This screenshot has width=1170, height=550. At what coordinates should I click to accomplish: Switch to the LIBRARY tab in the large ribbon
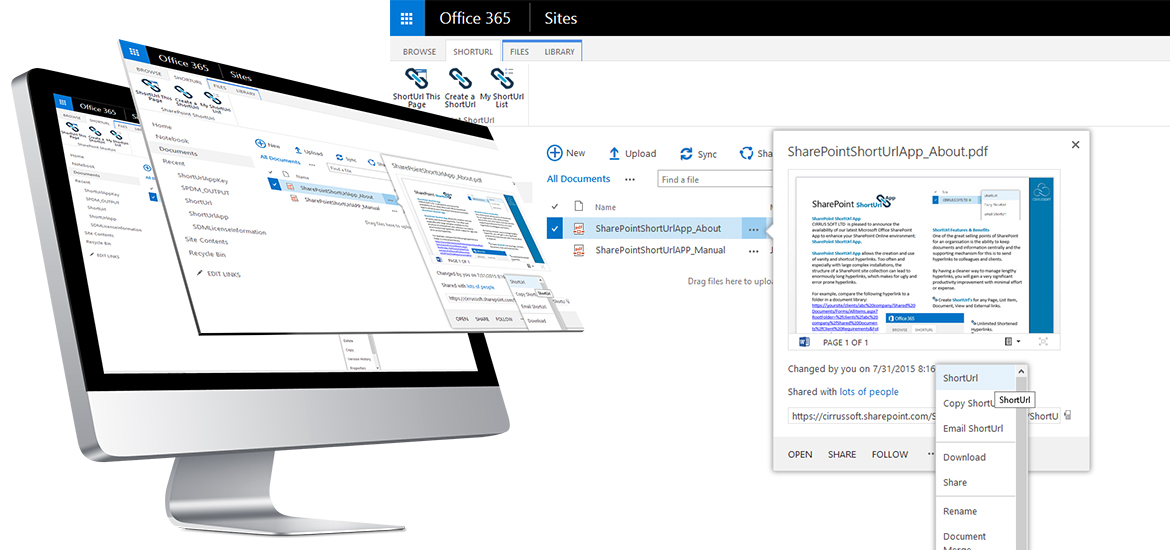point(560,52)
